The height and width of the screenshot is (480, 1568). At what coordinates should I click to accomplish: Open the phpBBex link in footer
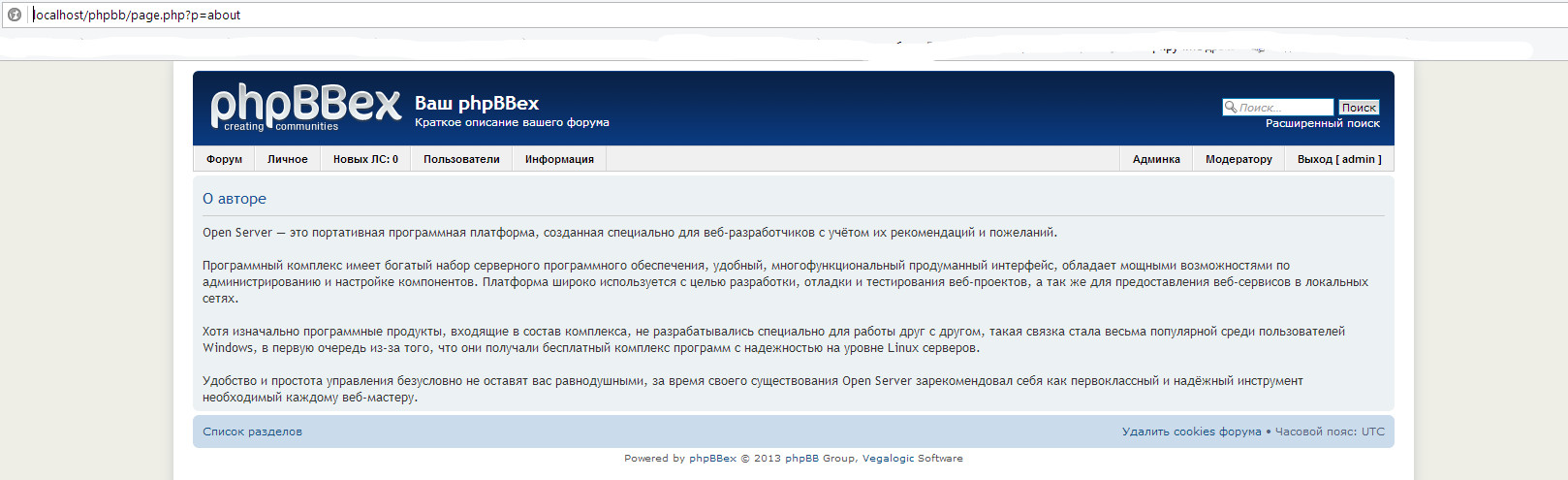pyautogui.click(x=712, y=459)
